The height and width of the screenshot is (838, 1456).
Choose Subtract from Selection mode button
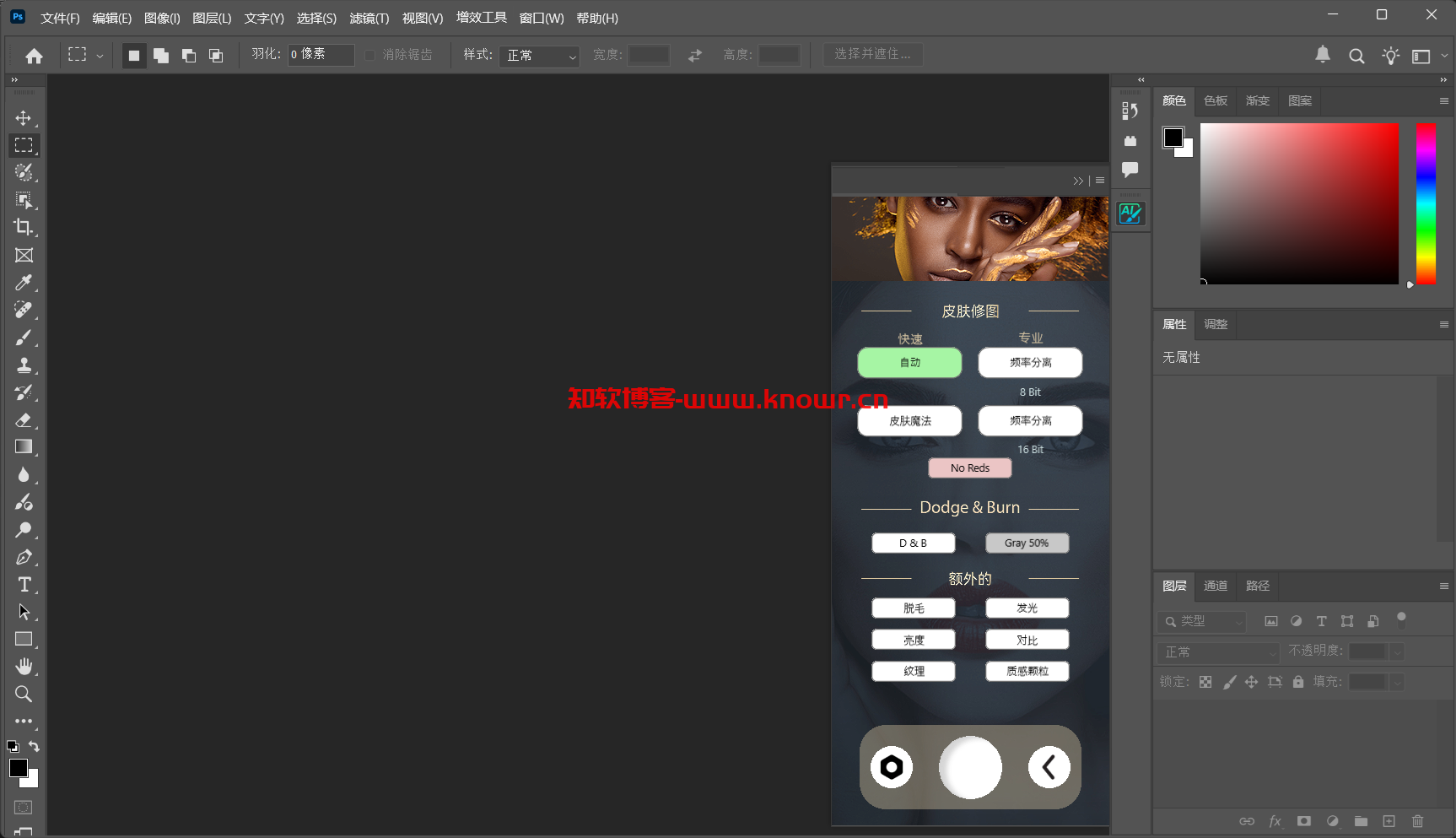[x=189, y=56]
